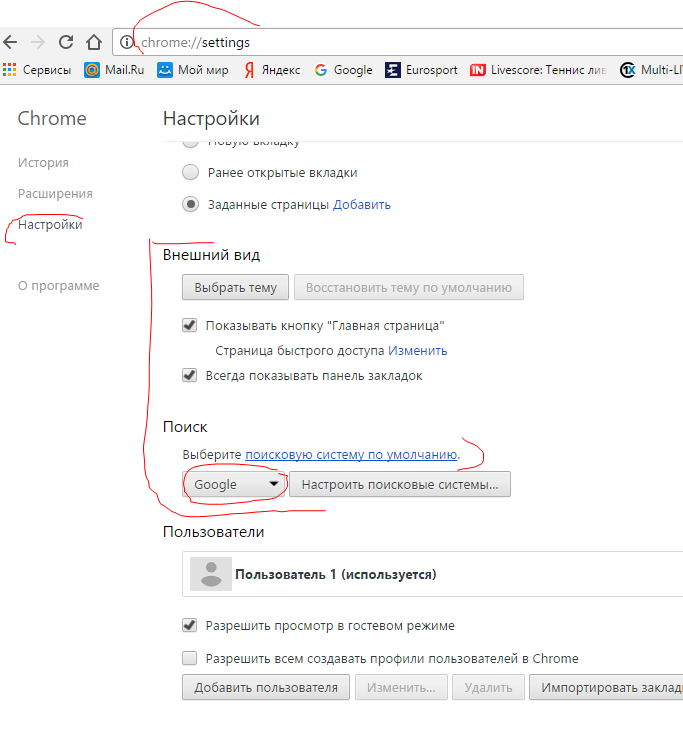Open поисковую систему по умолчанию link
The height and width of the screenshot is (729, 683).
(x=351, y=454)
